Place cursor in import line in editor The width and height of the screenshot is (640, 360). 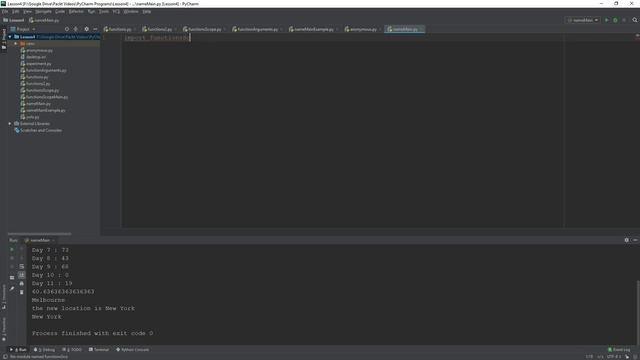click(157, 38)
